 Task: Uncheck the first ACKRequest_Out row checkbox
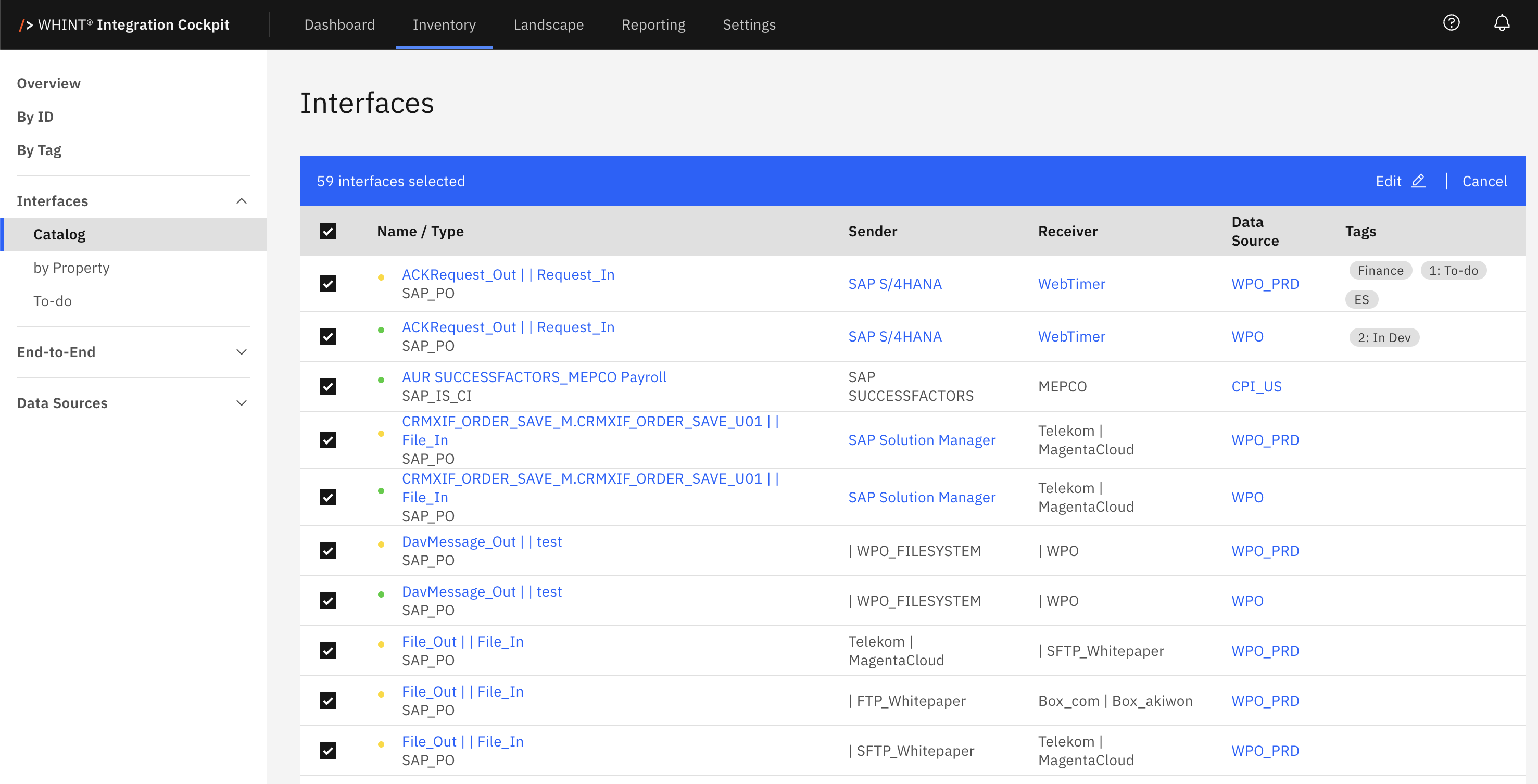coord(328,284)
